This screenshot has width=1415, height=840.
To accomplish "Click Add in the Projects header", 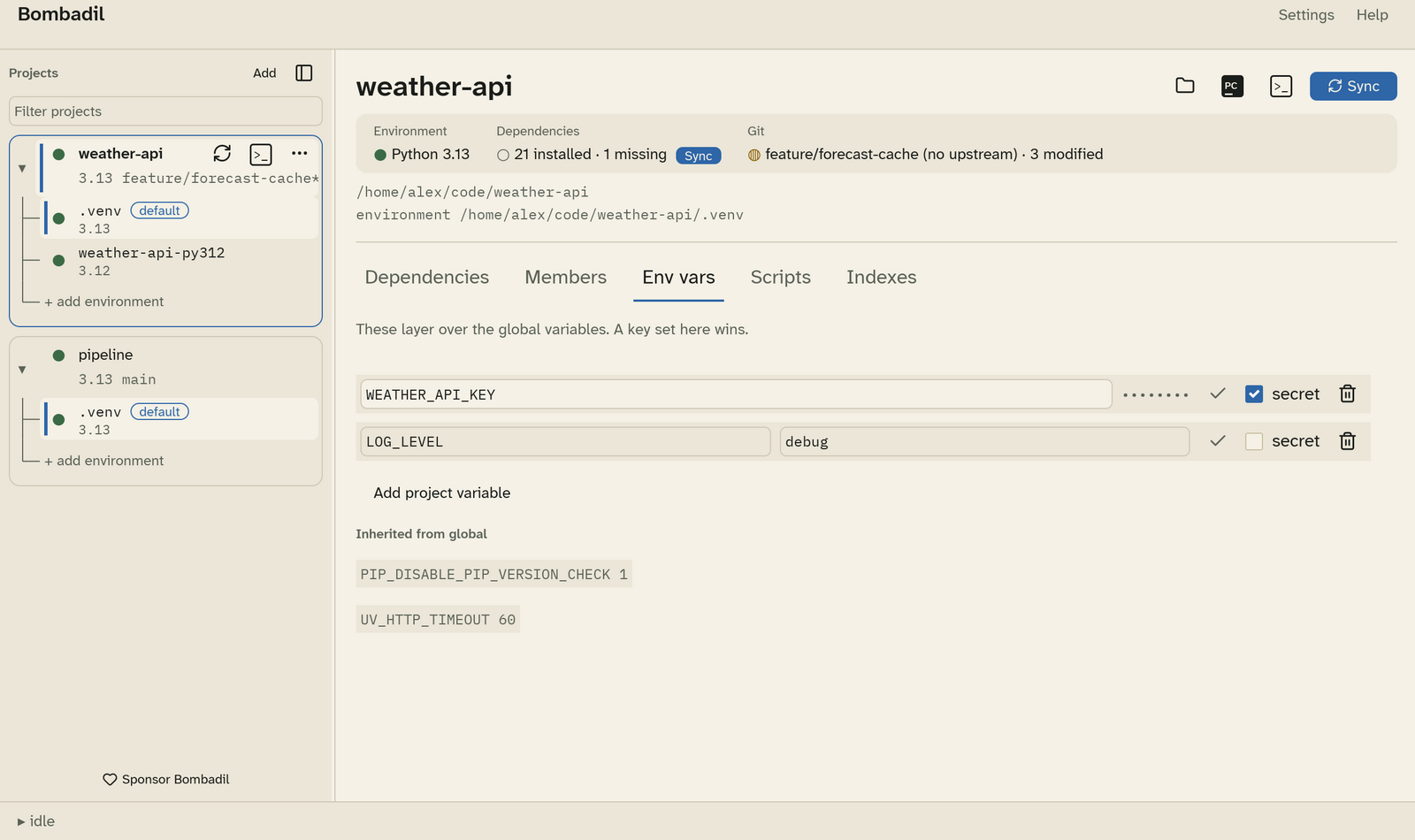I will pos(264,73).
